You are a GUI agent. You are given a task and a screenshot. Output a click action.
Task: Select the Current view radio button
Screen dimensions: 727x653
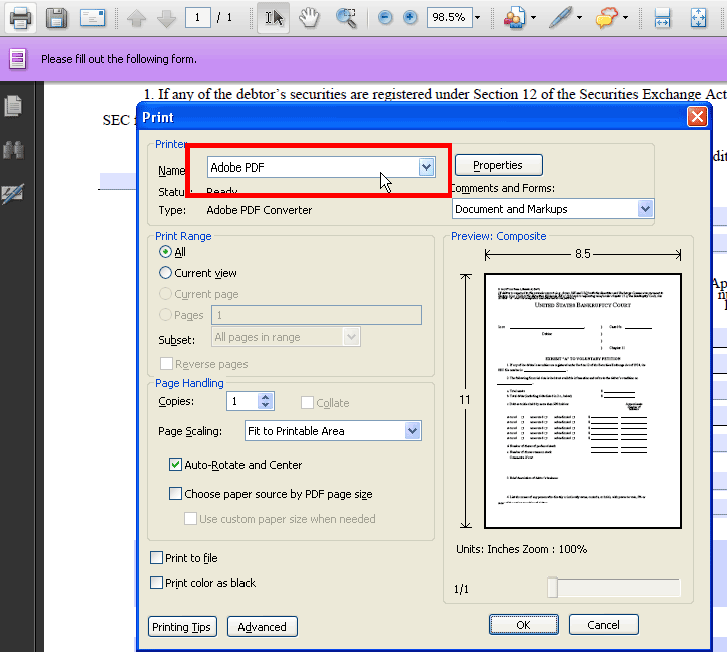165,273
